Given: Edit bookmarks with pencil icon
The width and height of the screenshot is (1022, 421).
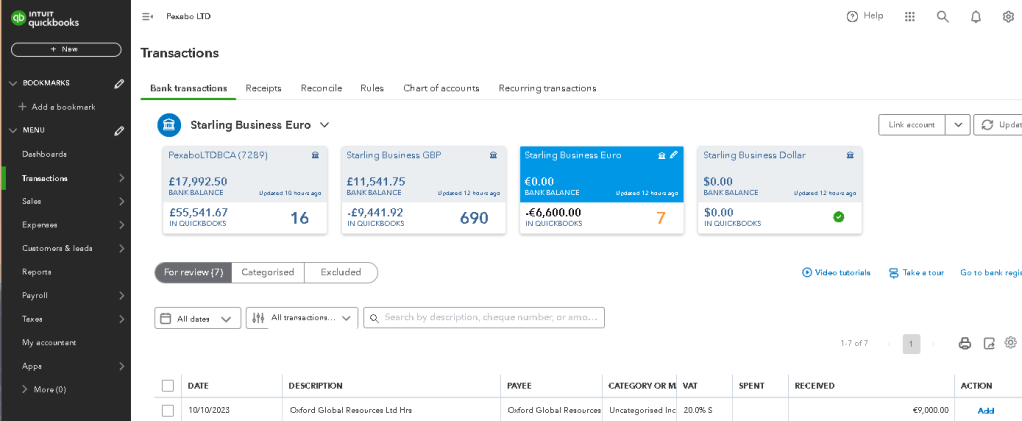Looking at the screenshot, I should click(x=119, y=83).
